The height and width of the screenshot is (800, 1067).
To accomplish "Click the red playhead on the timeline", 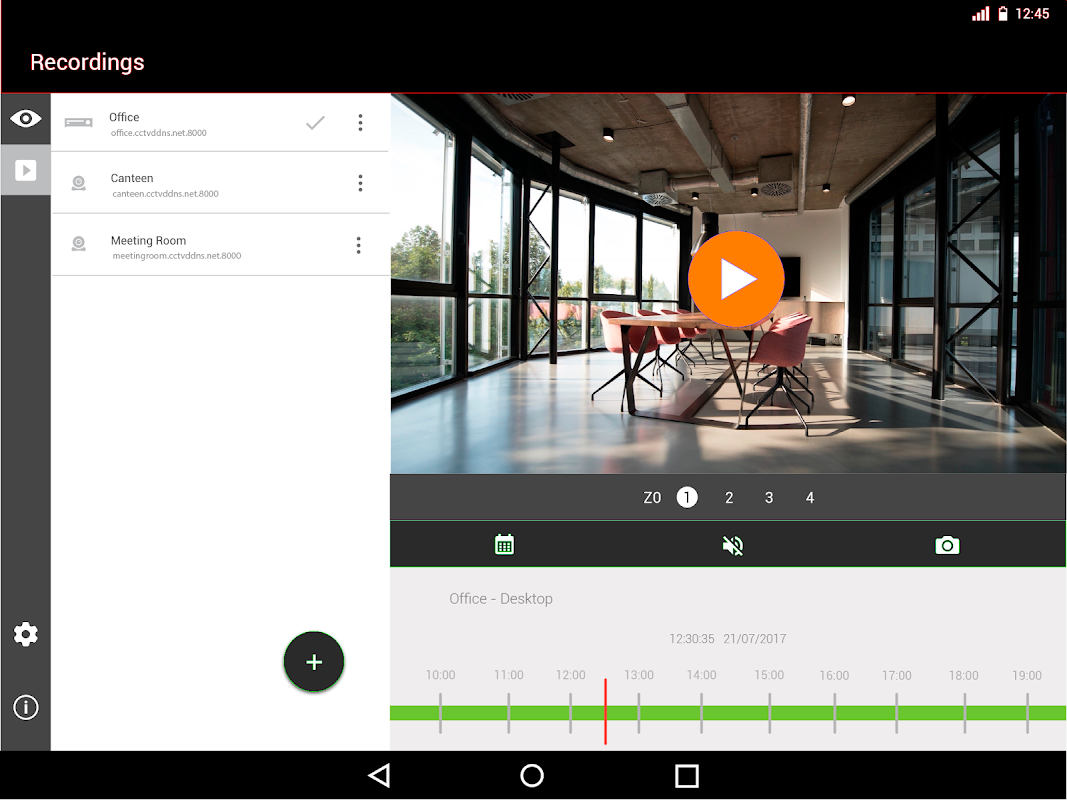I will (x=606, y=712).
